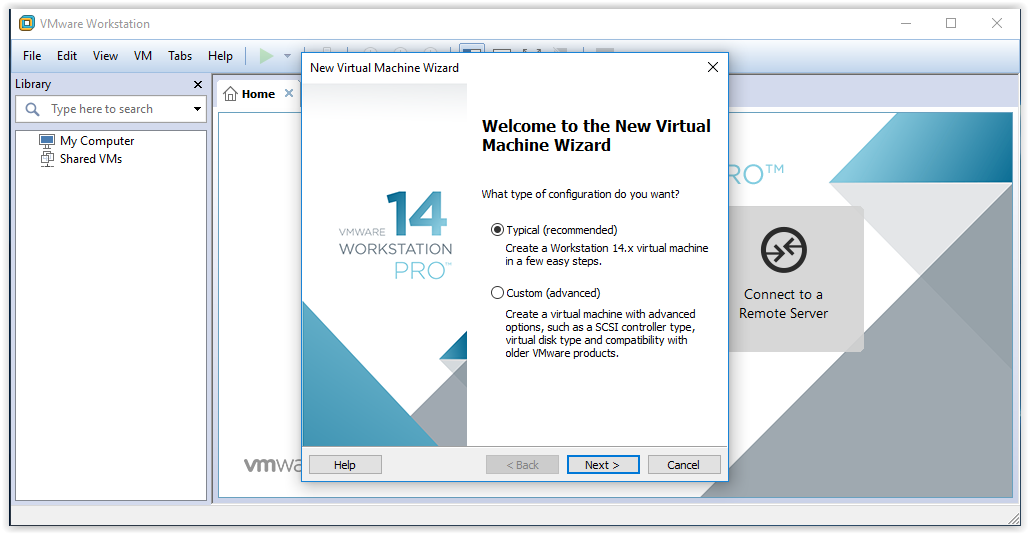1029x534 pixels.
Task: Click the wizard's Help button
Action: click(x=345, y=464)
